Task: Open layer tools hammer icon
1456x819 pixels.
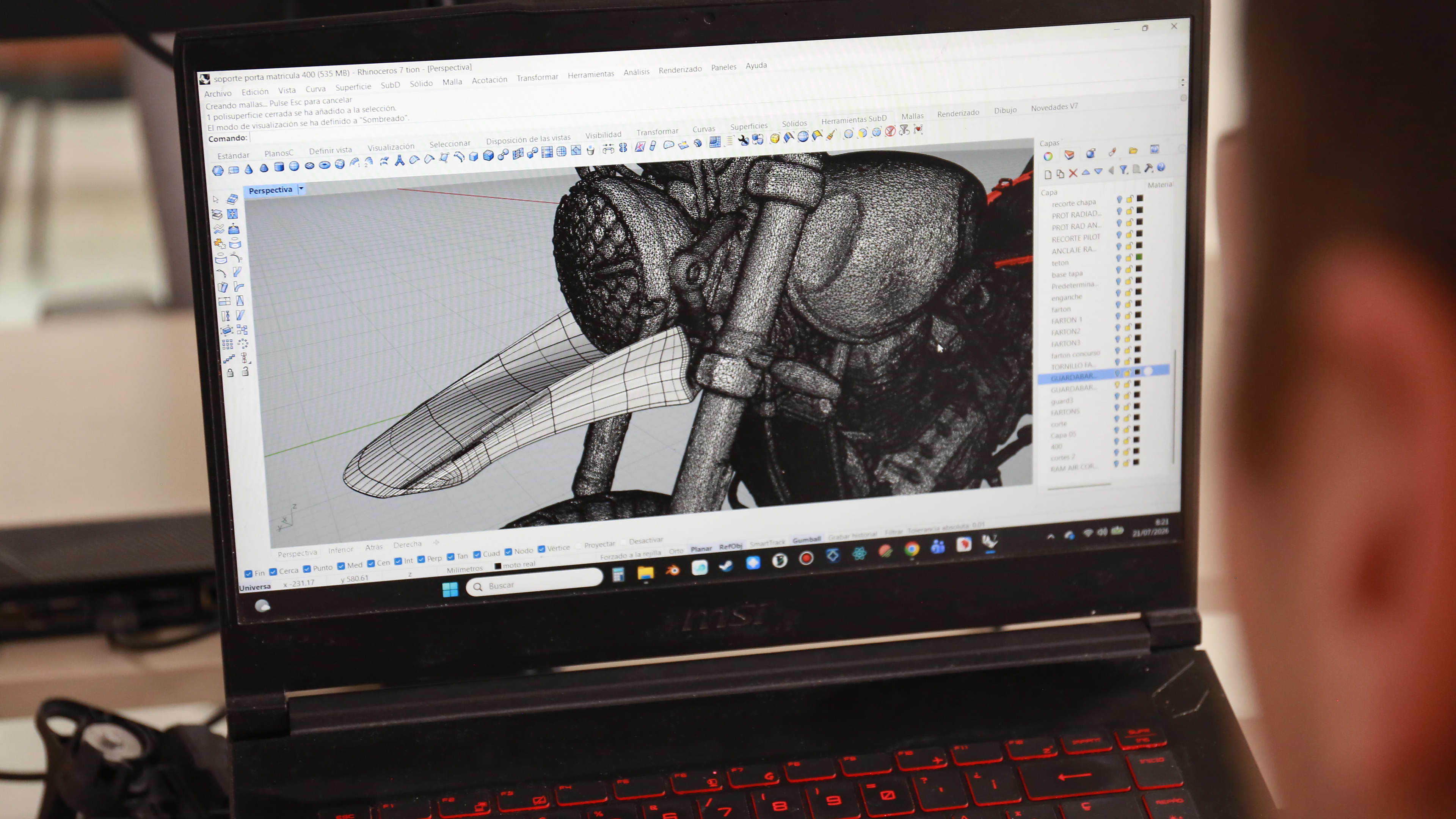Action: [x=1148, y=168]
